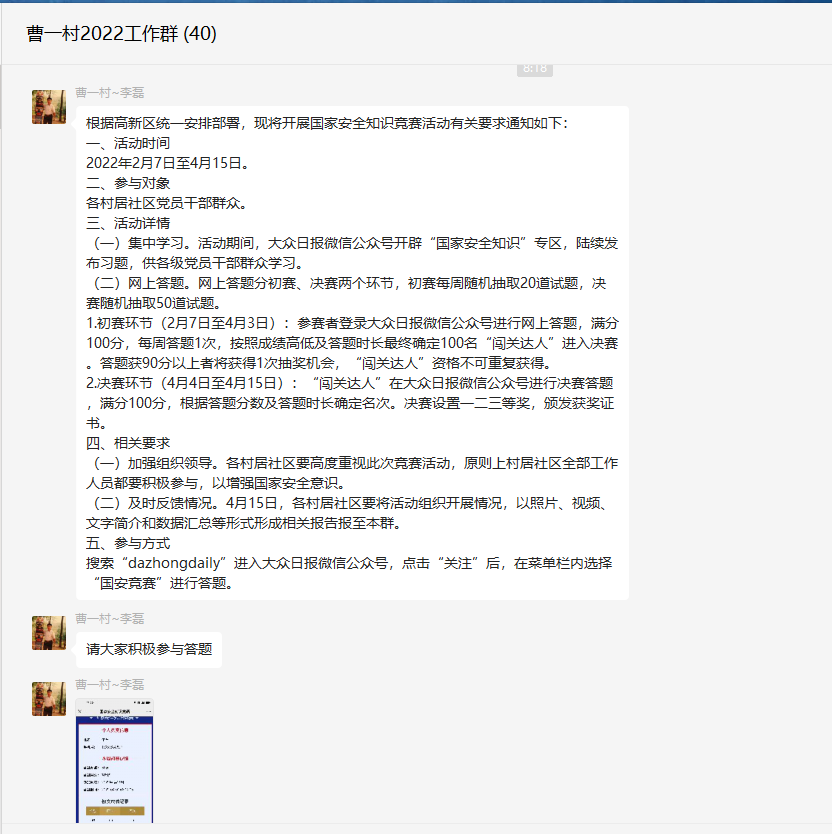This screenshot has height=834, width=832.
Task: Click group title "曹一村2022工作群 (40)"
Action: coord(121,34)
